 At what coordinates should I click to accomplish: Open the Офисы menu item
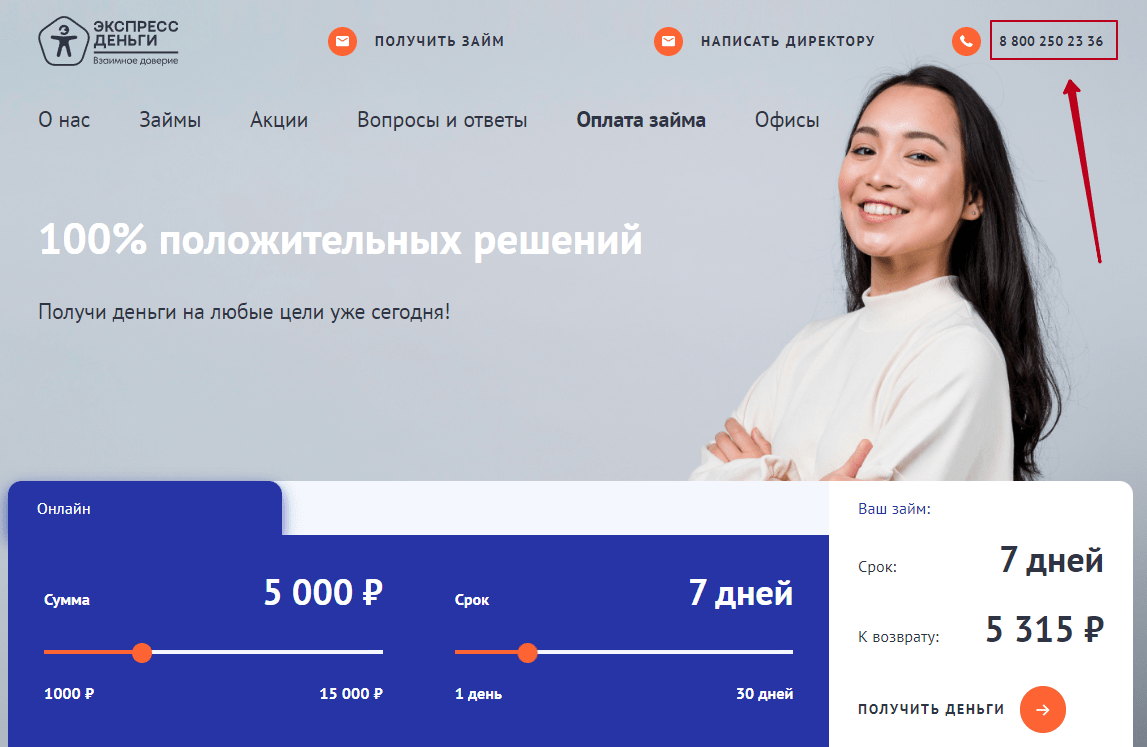pyautogui.click(x=787, y=120)
